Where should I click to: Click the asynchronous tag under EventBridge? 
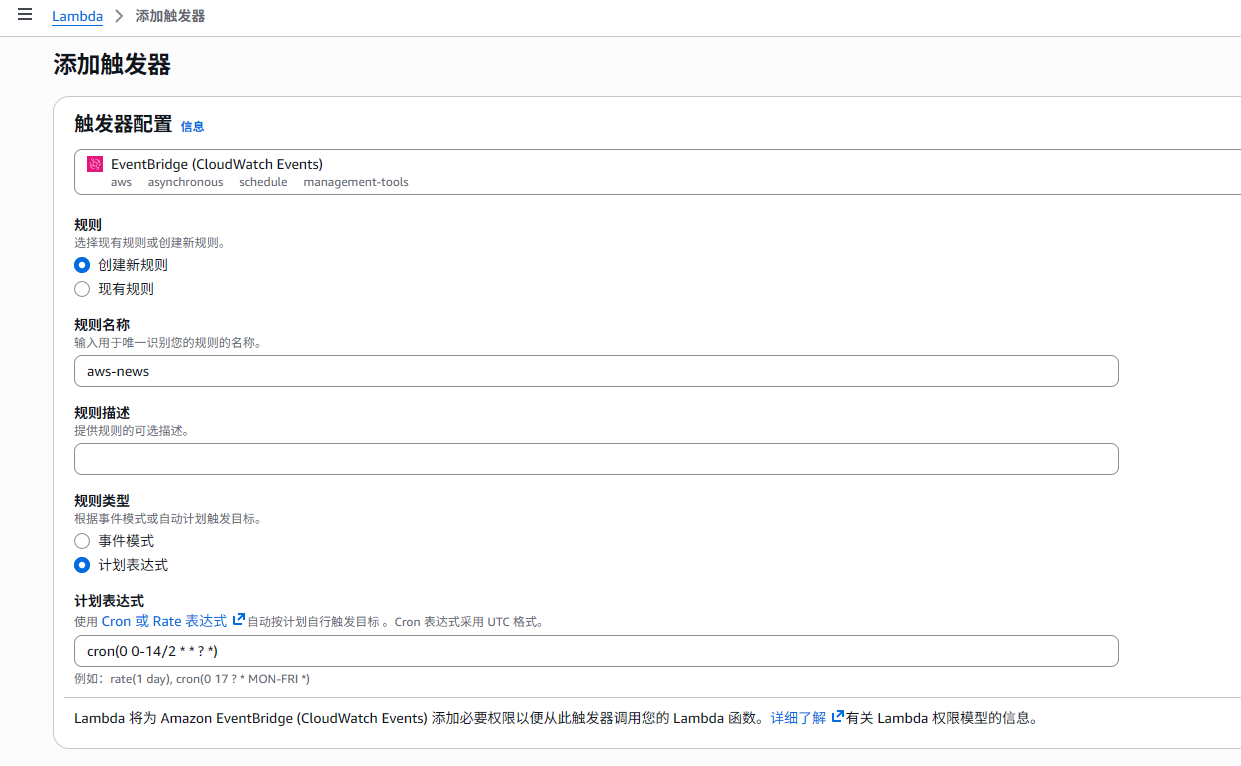pos(185,182)
